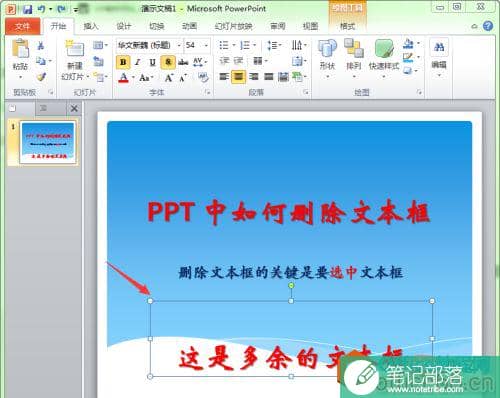Image resolution: width=500 pixels, height=398 pixels.
Task: Switch to the Insert ribbon tab
Action: (x=90, y=26)
